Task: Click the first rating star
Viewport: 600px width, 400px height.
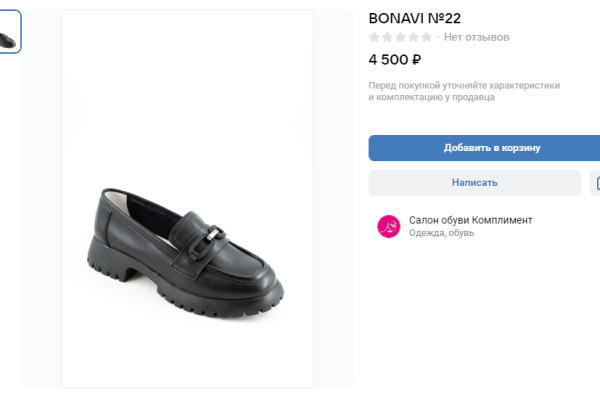Action: point(375,37)
